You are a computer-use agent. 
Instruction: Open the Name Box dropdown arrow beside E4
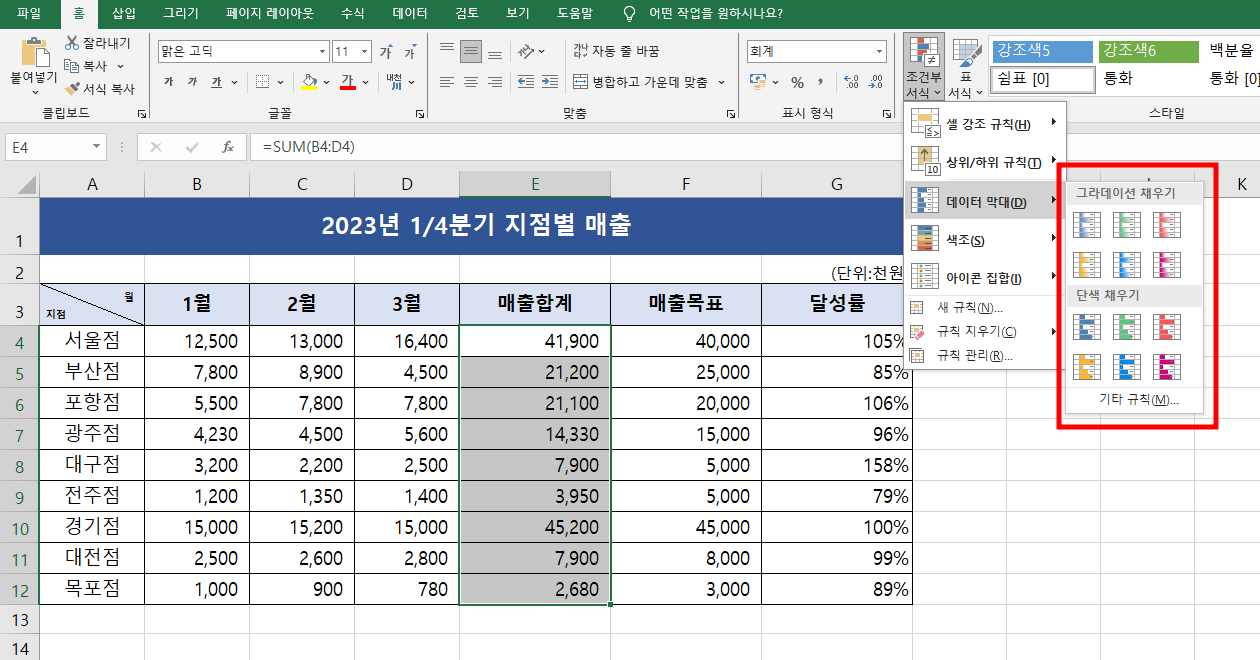point(97,147)
